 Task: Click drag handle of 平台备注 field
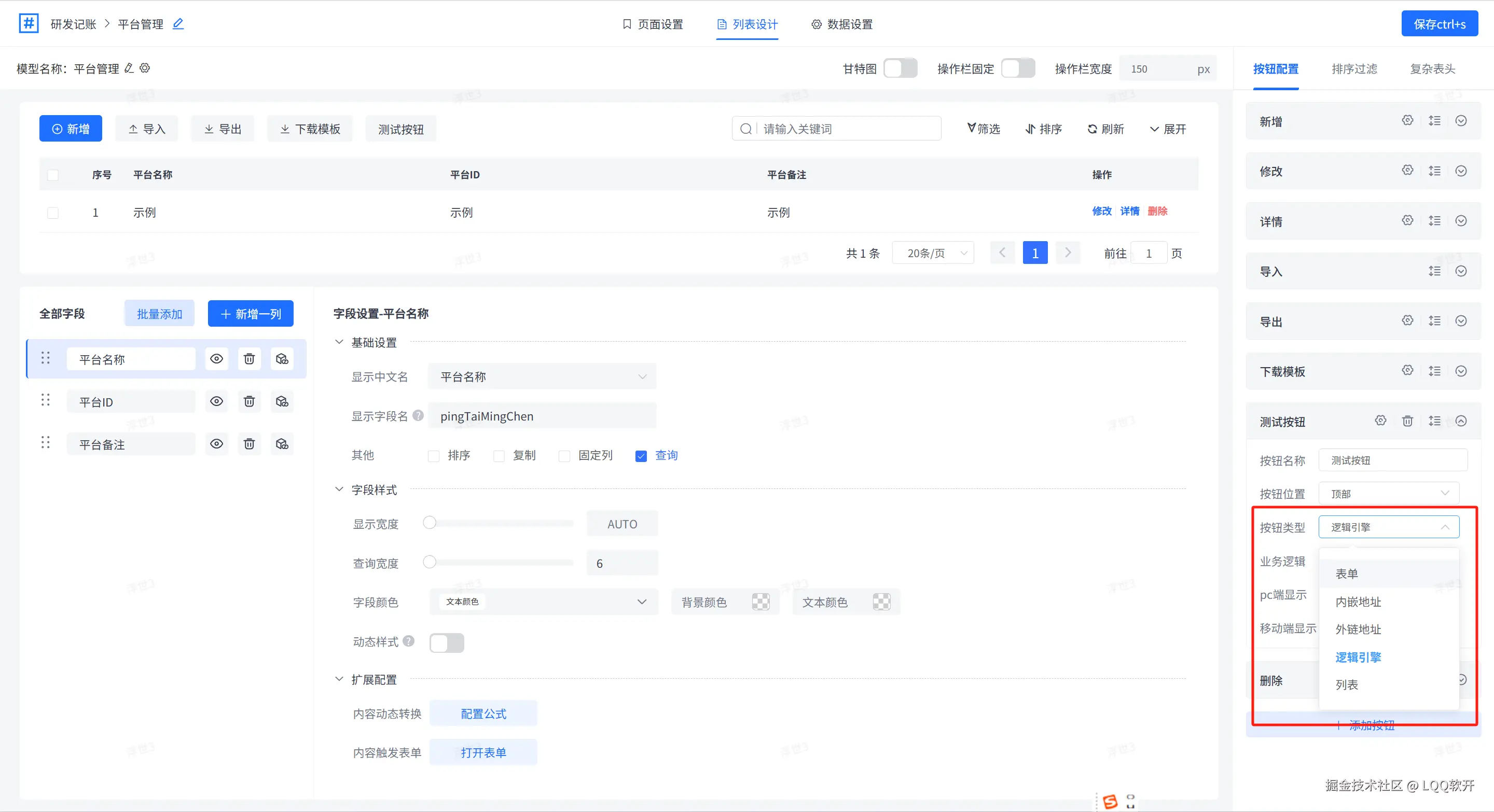45,443
